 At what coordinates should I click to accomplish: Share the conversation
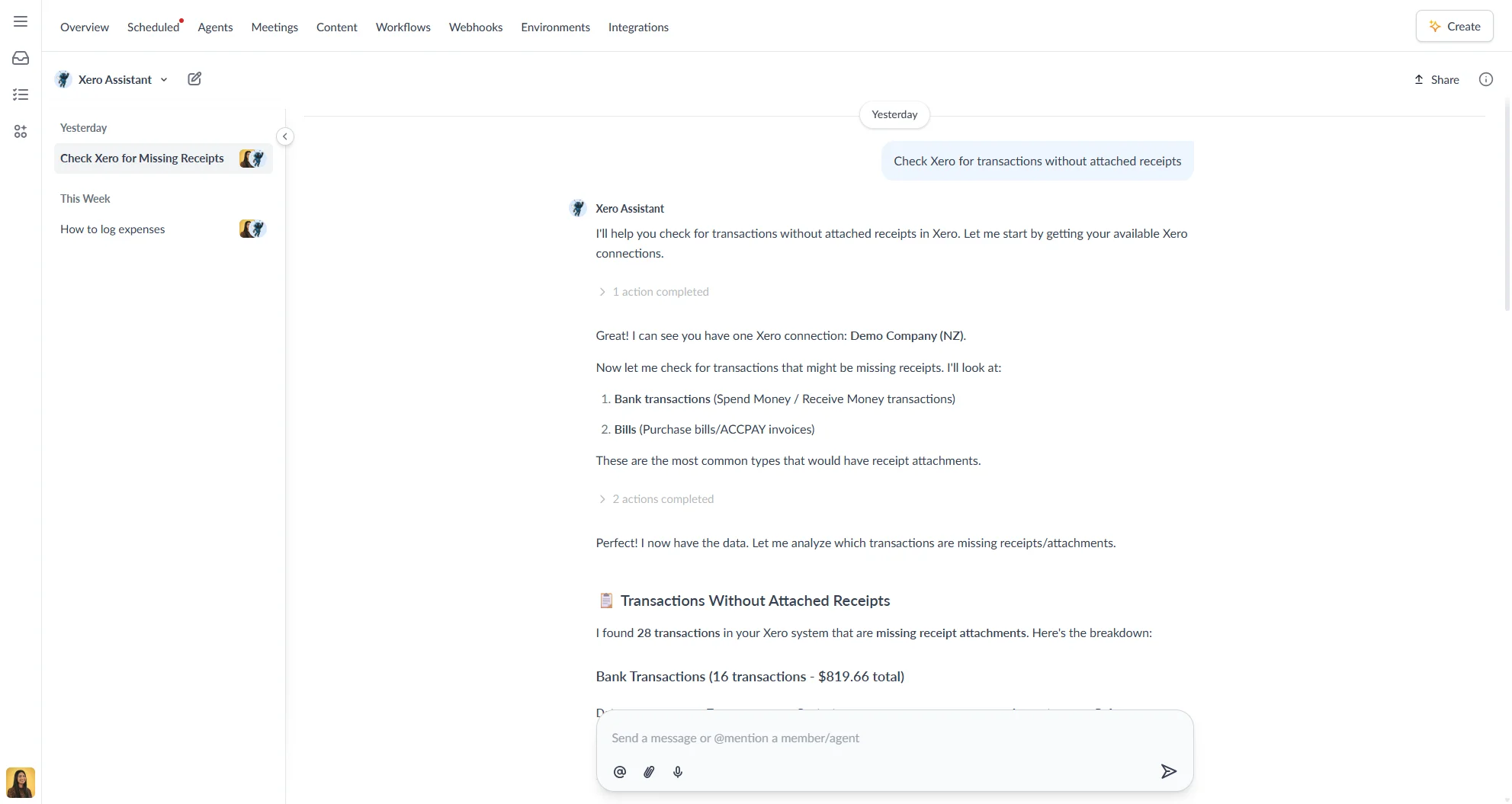(1437, 79)
